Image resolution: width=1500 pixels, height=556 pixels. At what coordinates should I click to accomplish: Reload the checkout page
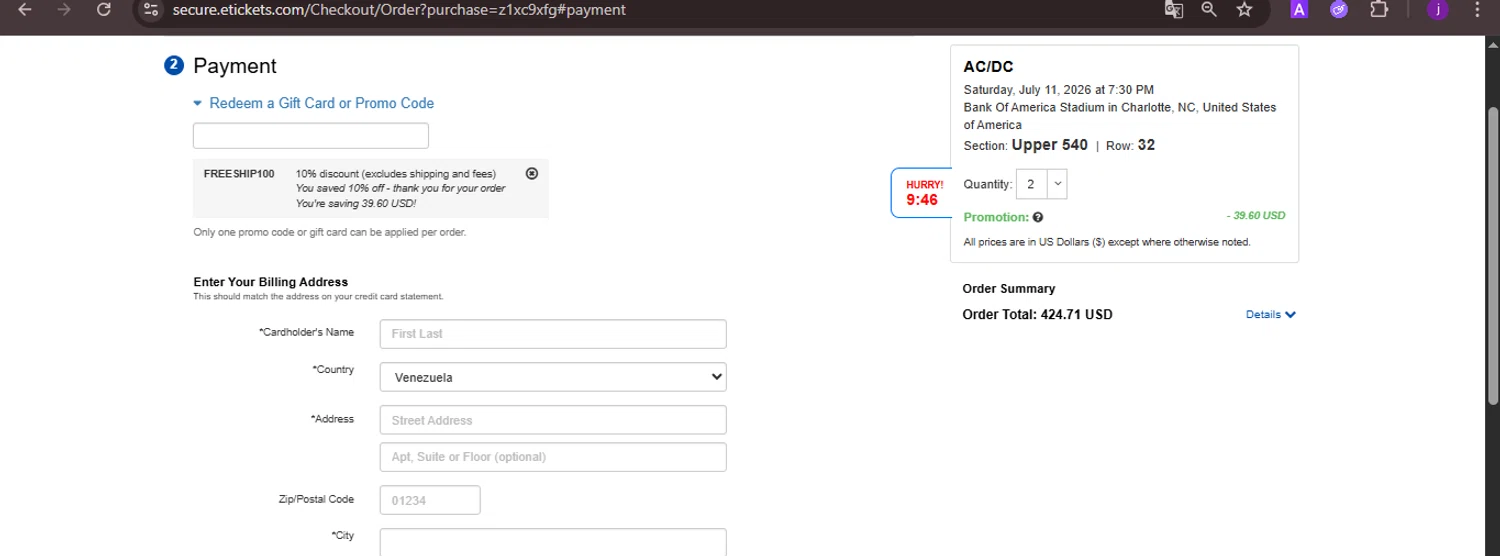click(104, 10)
